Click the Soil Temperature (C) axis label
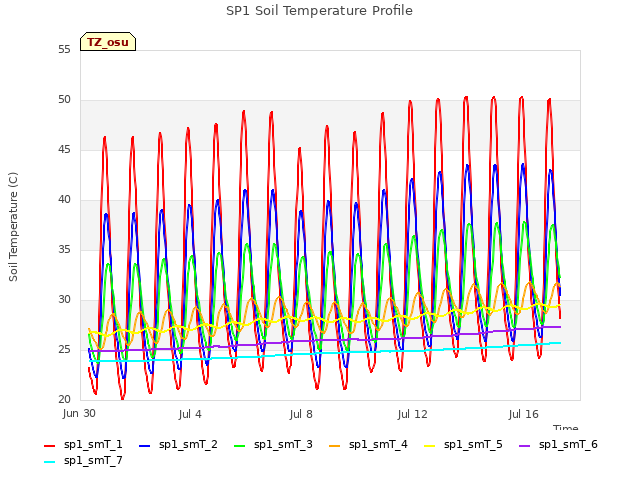Image resolution: width=640 pixels, height=480 pixels. click(13, 227)
